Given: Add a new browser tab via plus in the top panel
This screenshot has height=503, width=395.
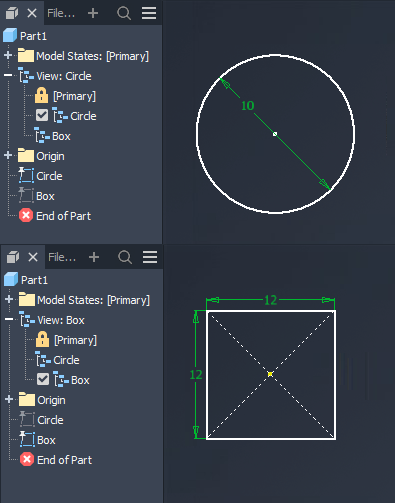Looking at the screenshot, I should (93, 13).
